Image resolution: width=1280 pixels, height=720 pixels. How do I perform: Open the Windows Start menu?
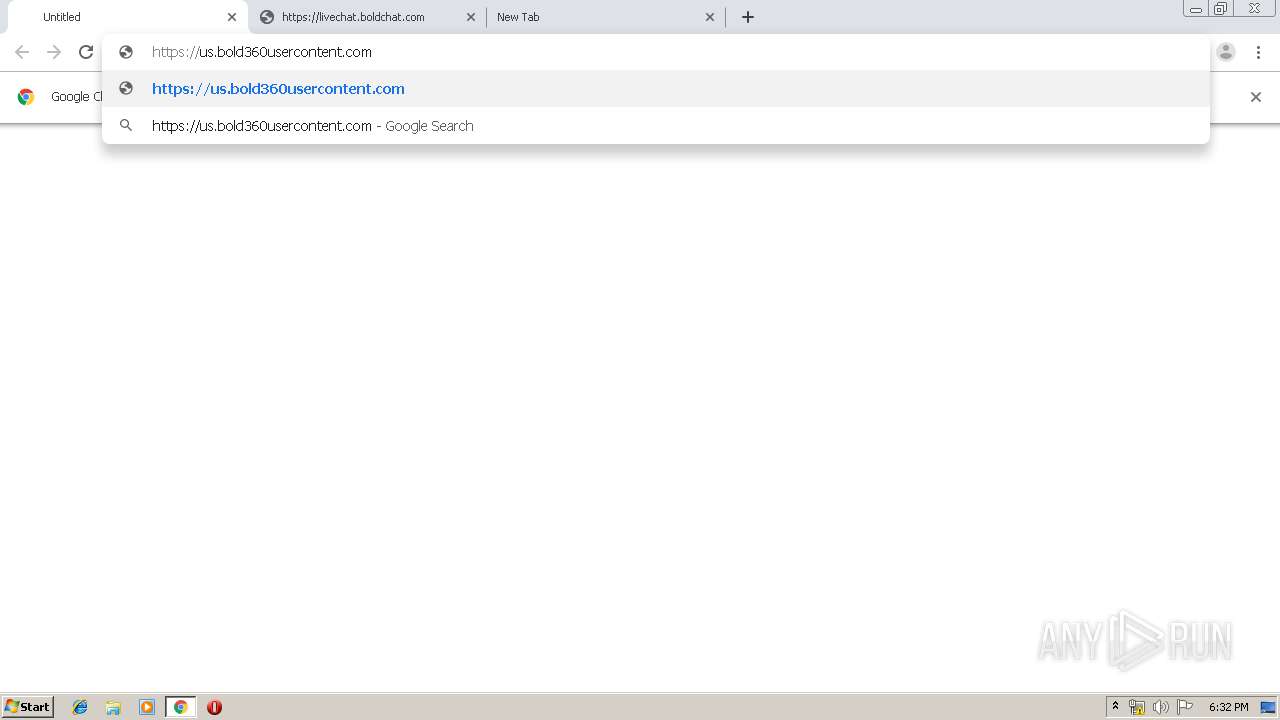tap(28, 707)
